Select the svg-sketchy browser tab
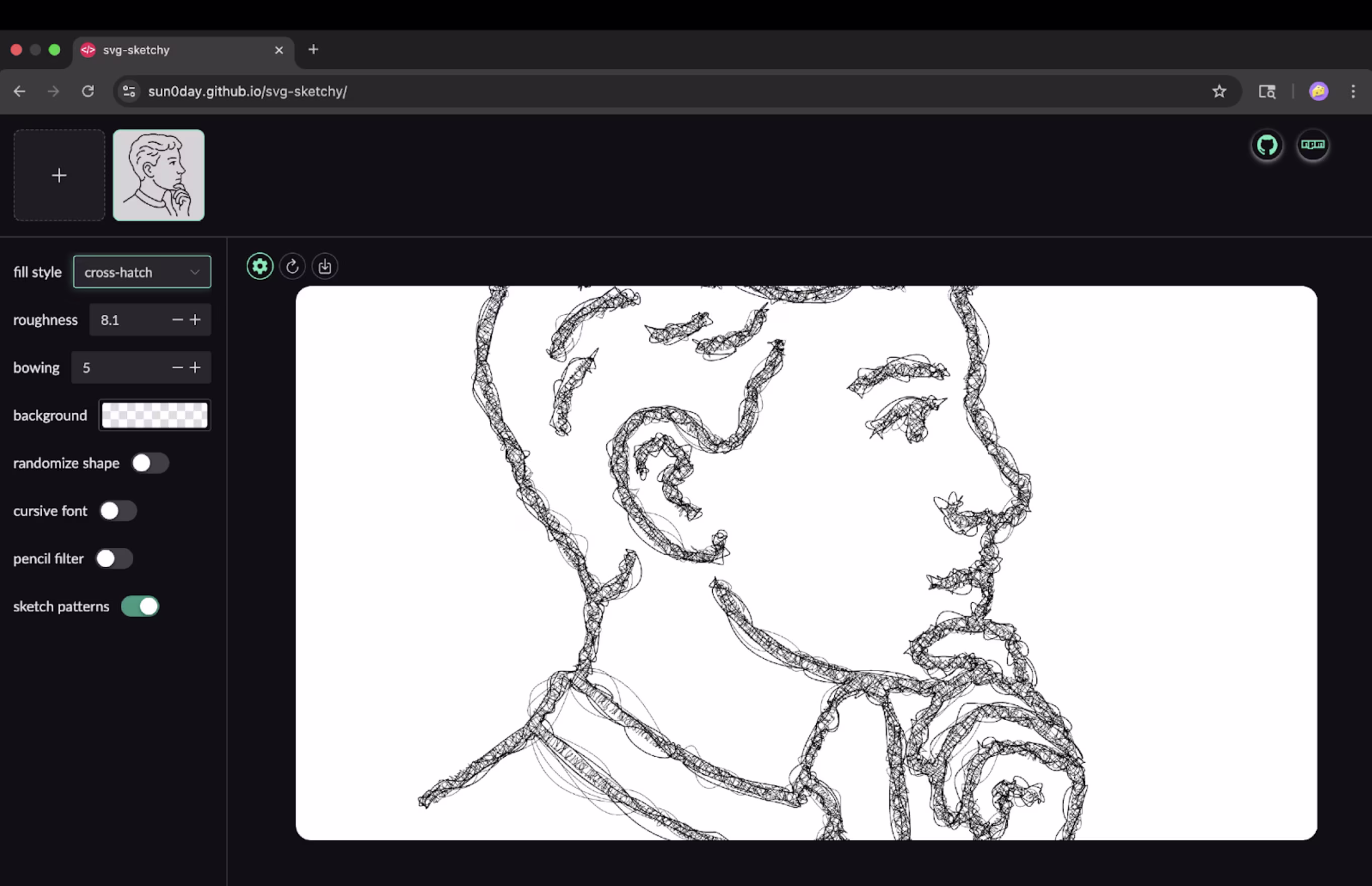Viewport: 1372px width, 886px height. coord(173,50)
